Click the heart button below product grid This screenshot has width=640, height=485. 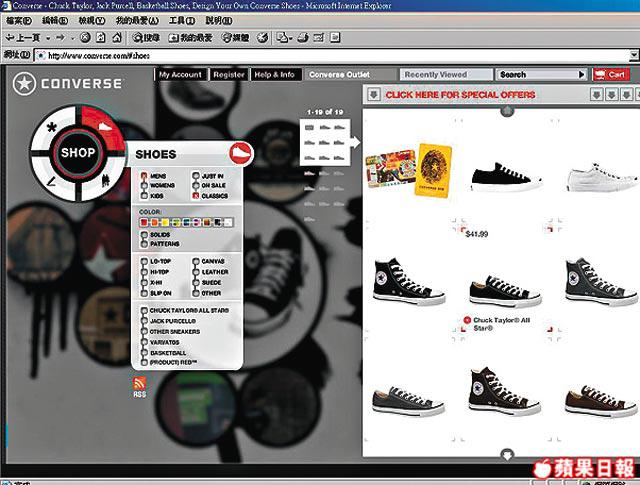(x=507, y=454)
